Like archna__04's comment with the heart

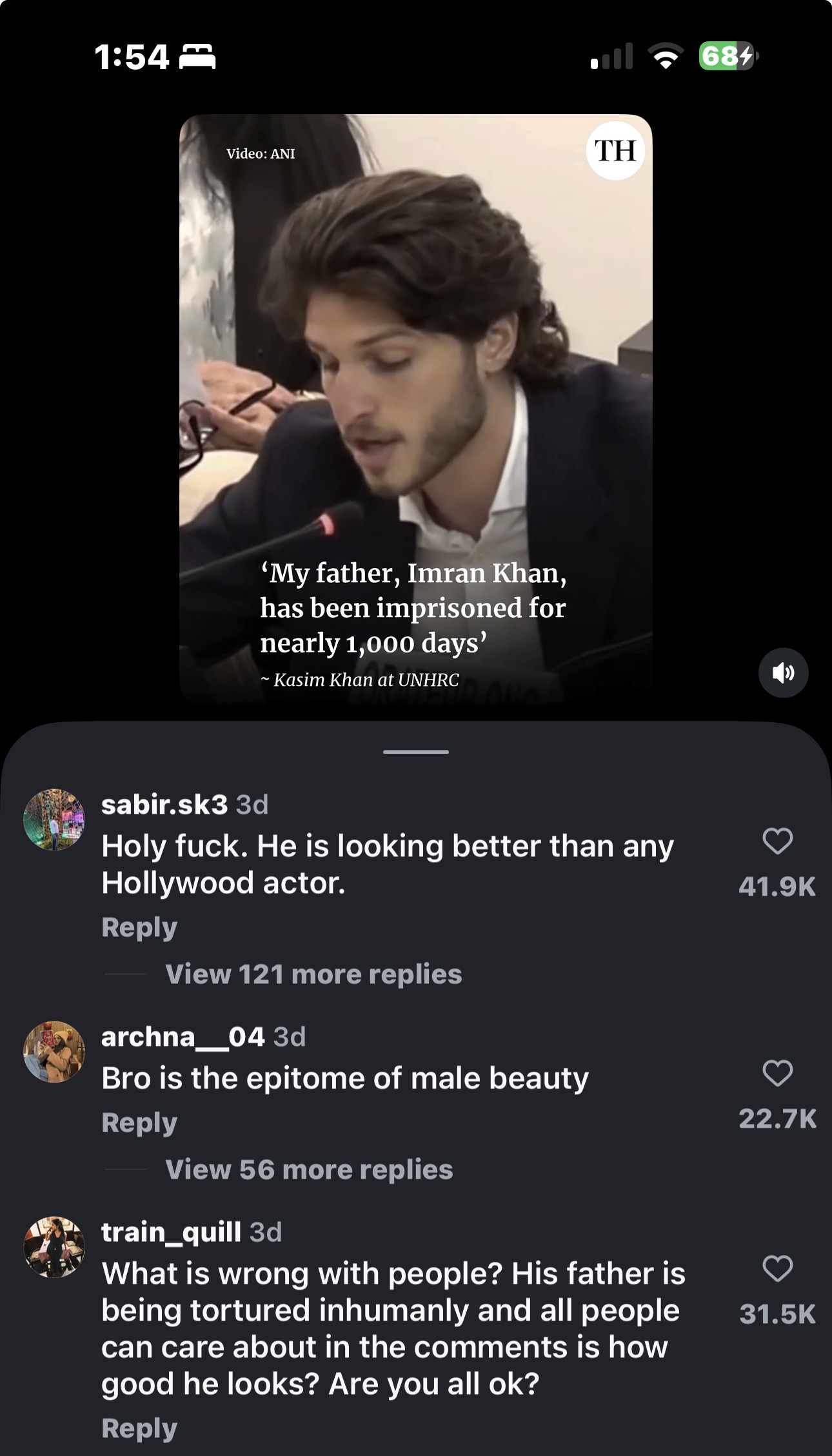coord(777,1073)
